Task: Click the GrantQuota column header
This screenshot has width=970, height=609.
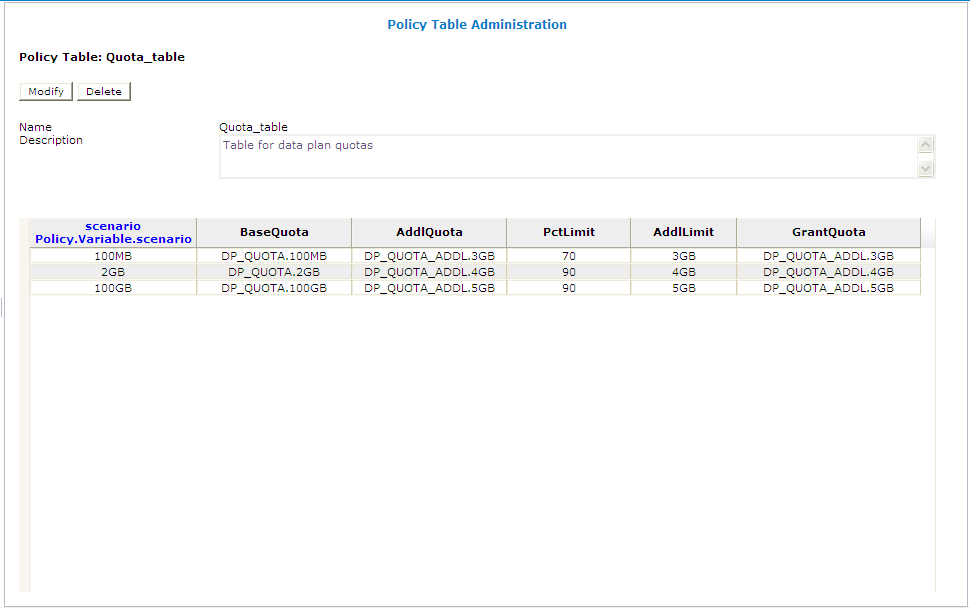Action: pyautogui.click(x=827, y=232)
